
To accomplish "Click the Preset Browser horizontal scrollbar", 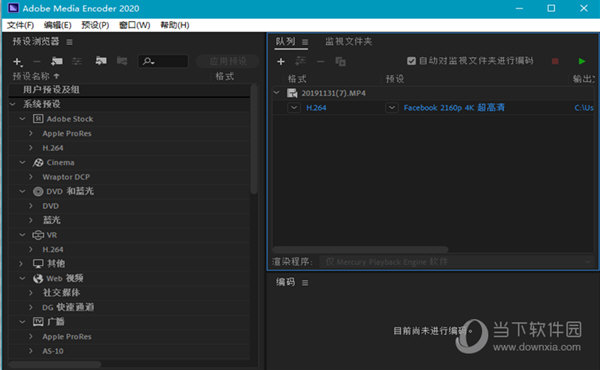I will 55,364.
